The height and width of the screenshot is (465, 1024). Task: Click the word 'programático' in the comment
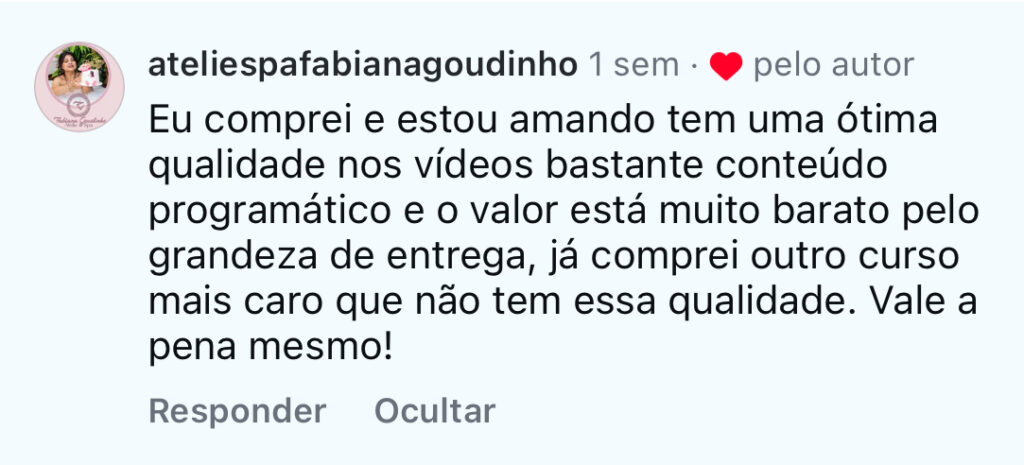[x=270, y=213]
